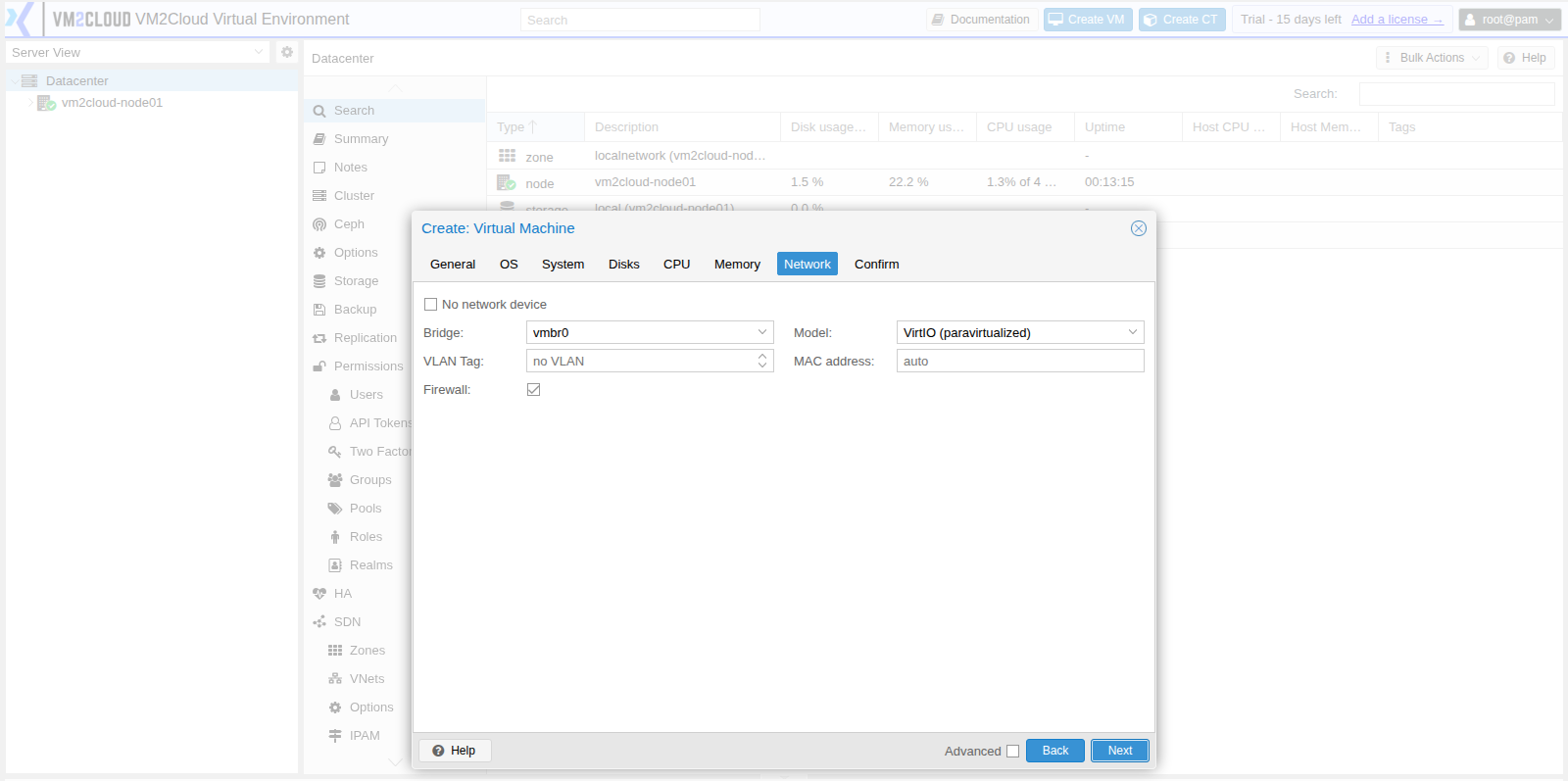Open the Server View selector dropdown
Viewport: 1568px width, 781px height.
(259, 52)
